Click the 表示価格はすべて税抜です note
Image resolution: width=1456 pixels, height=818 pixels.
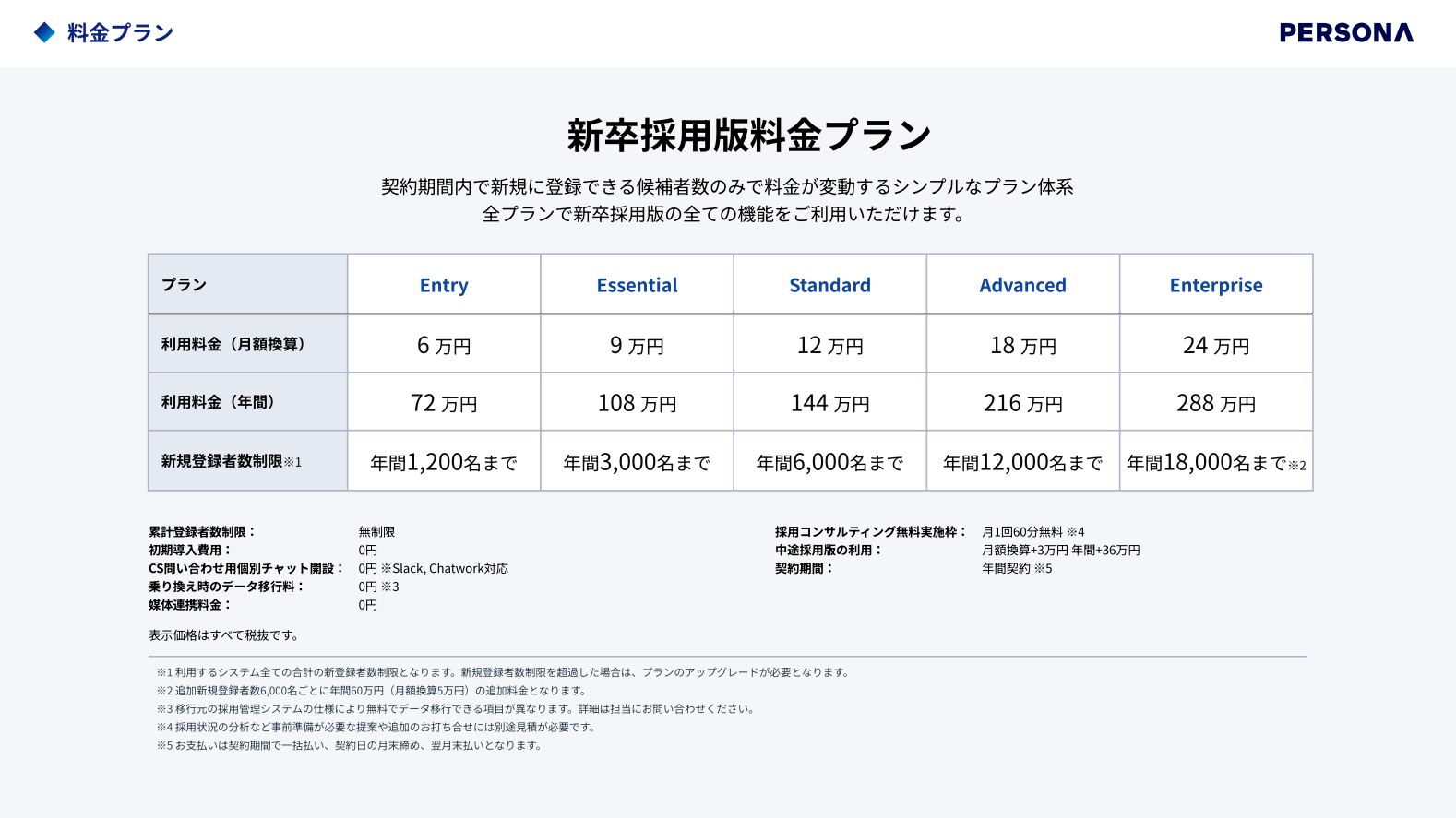223,635
